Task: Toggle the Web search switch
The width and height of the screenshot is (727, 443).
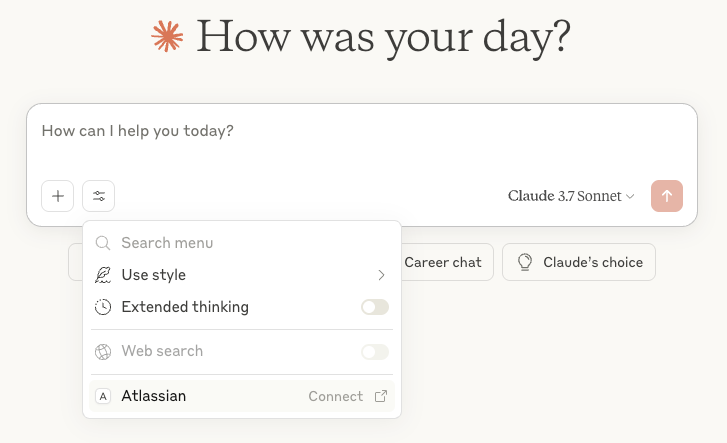Action: 375,352
